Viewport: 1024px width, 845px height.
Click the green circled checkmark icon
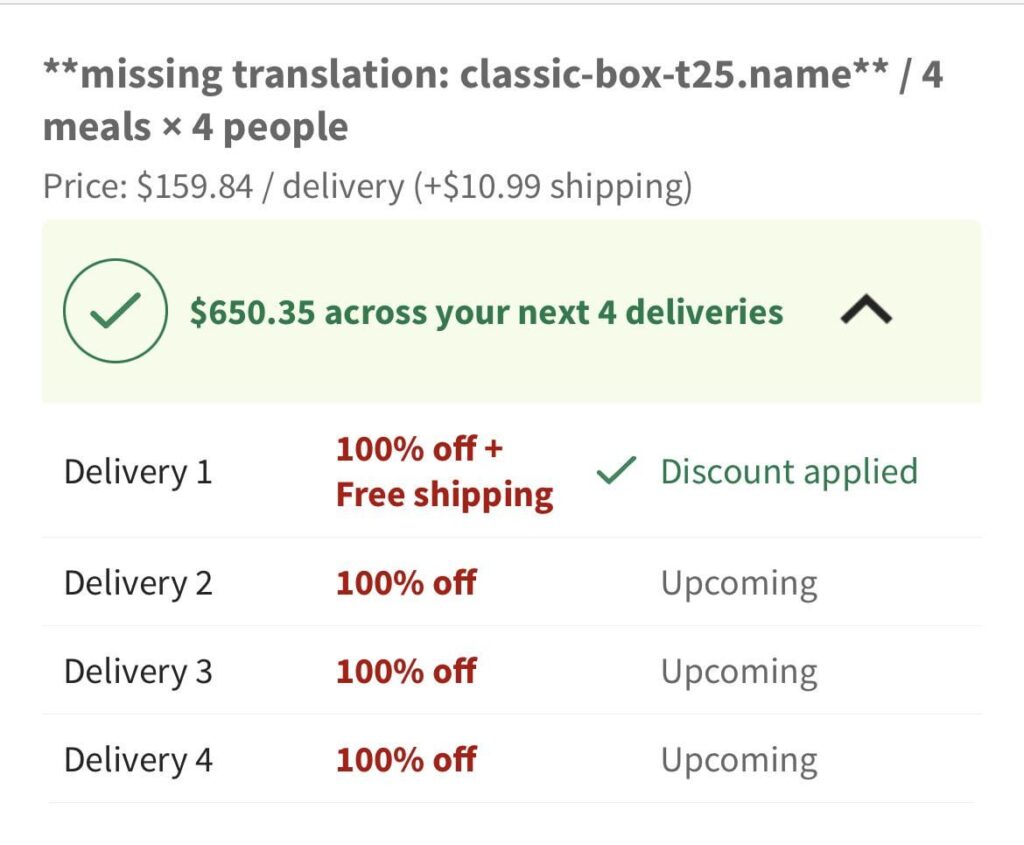114,311
